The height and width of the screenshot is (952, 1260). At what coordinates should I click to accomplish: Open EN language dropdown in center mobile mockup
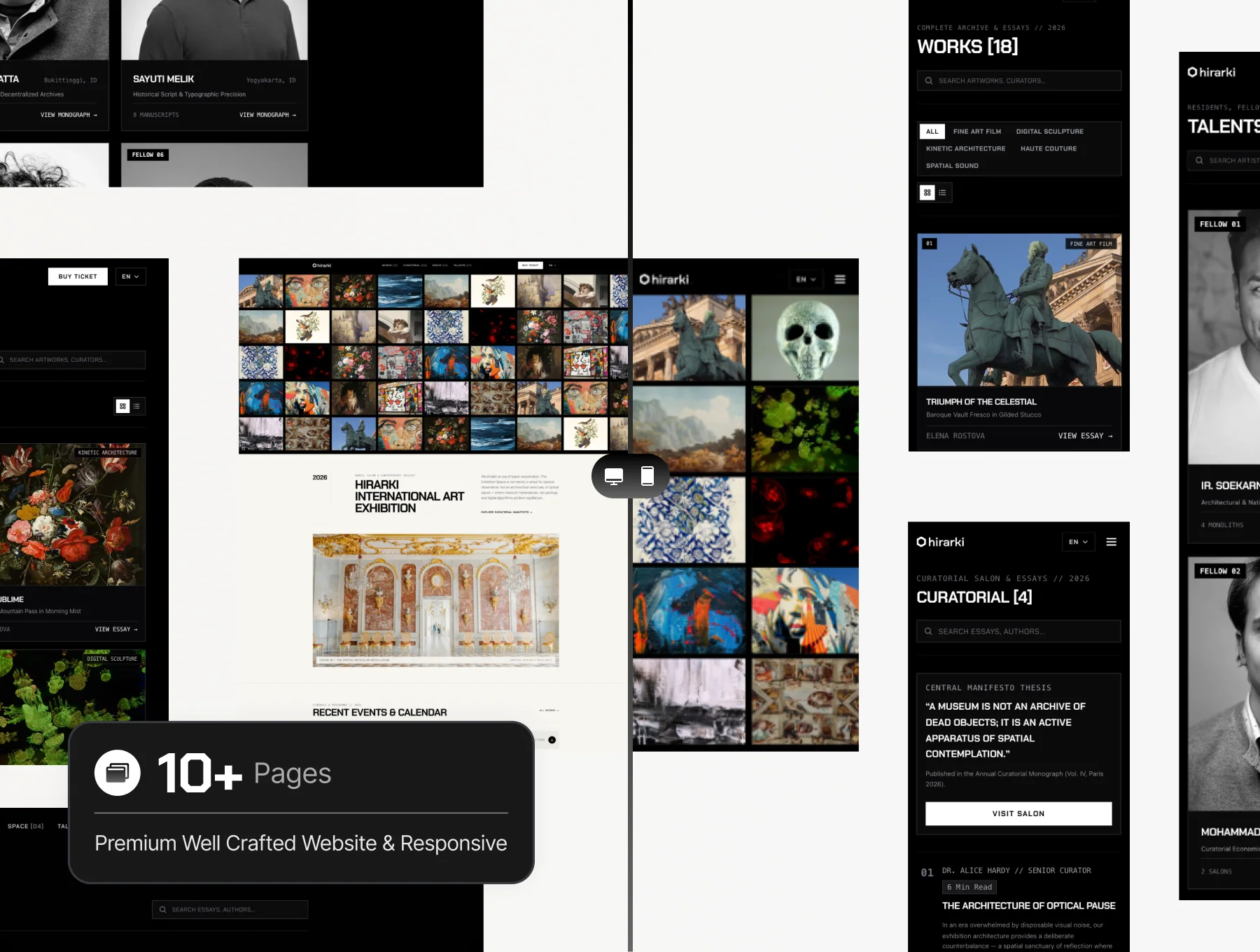click(806, 279)
